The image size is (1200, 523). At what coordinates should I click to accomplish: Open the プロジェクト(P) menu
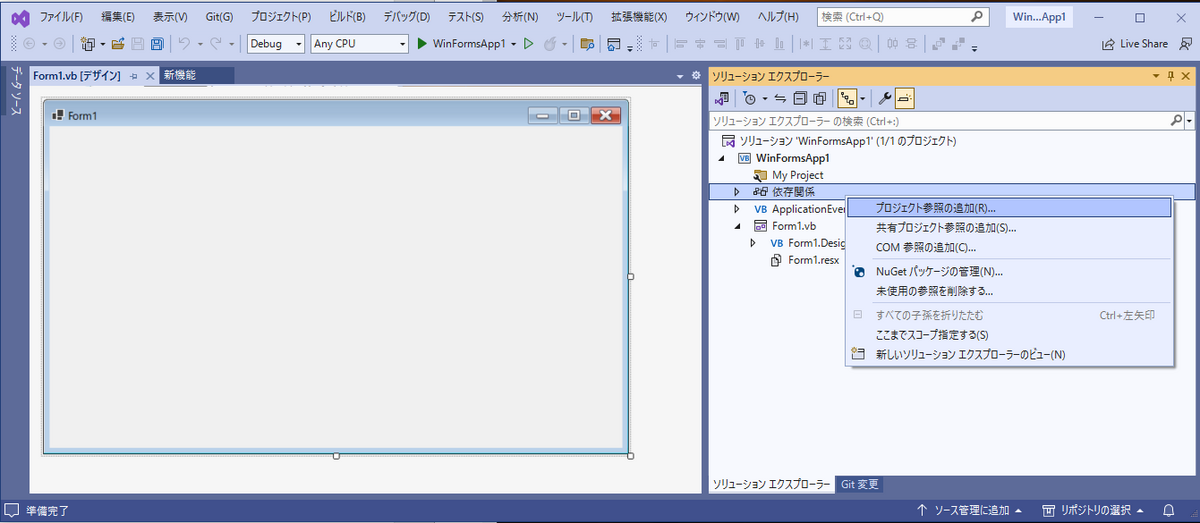pos(281,17)
